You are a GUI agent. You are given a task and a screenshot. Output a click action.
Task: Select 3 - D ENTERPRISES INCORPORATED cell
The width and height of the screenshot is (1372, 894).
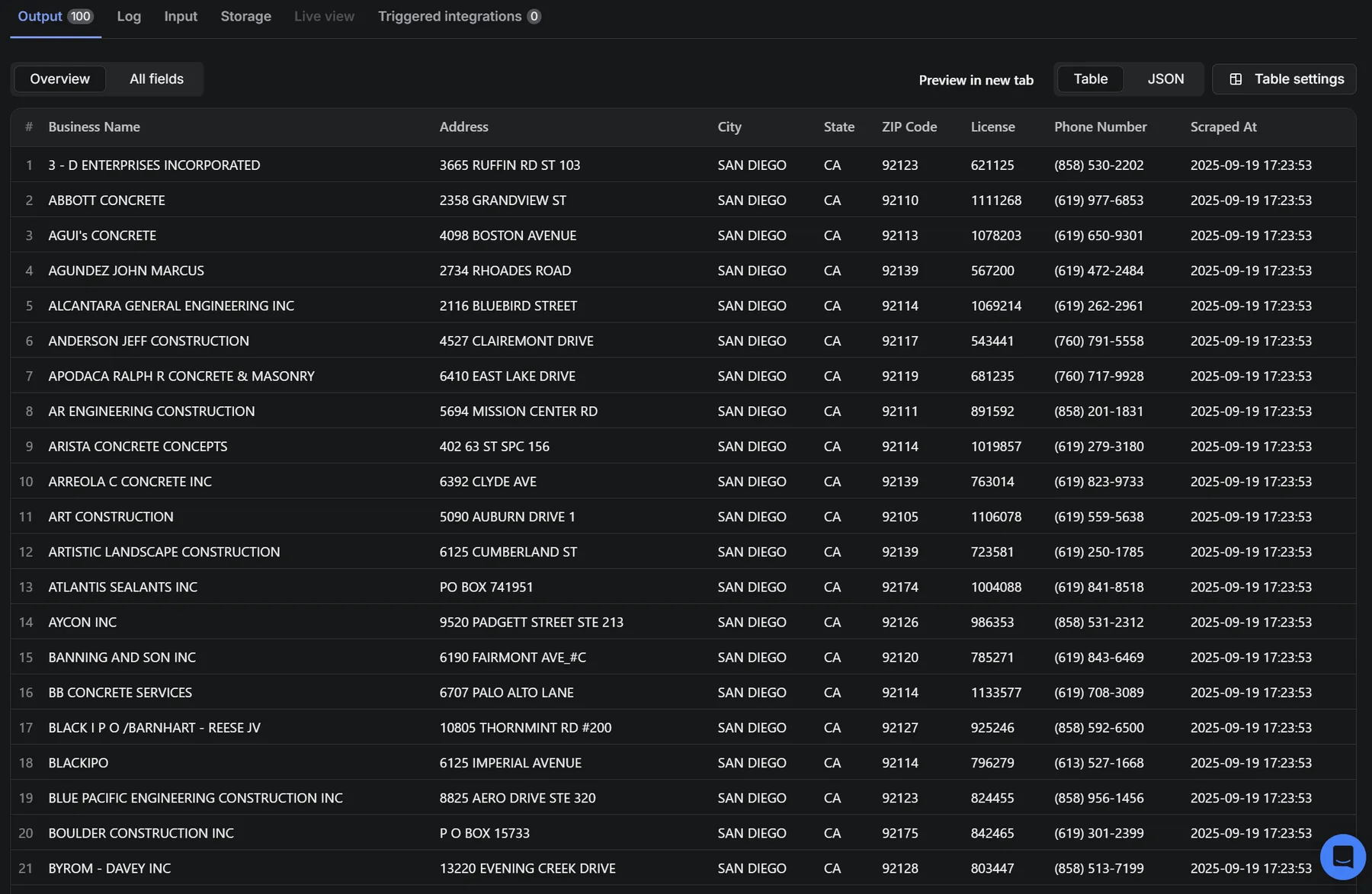click(x=154, y=165)
